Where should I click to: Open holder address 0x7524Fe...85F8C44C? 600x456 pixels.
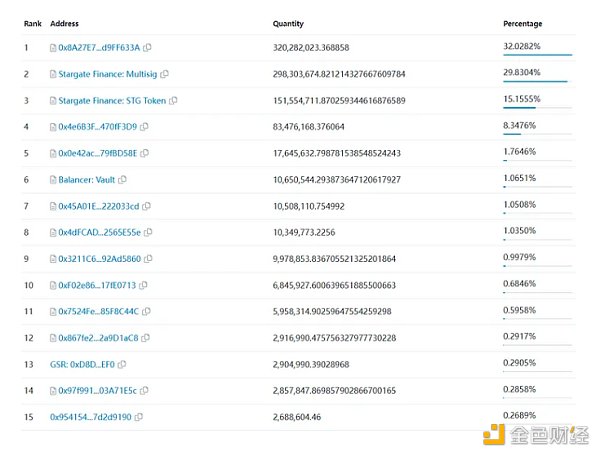[x=99, y=311]
